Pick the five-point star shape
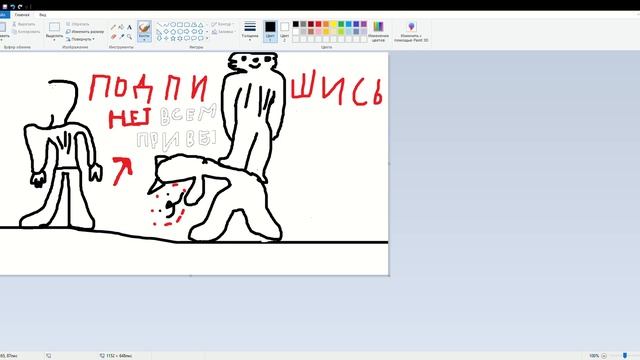 (x=173, y=38)
